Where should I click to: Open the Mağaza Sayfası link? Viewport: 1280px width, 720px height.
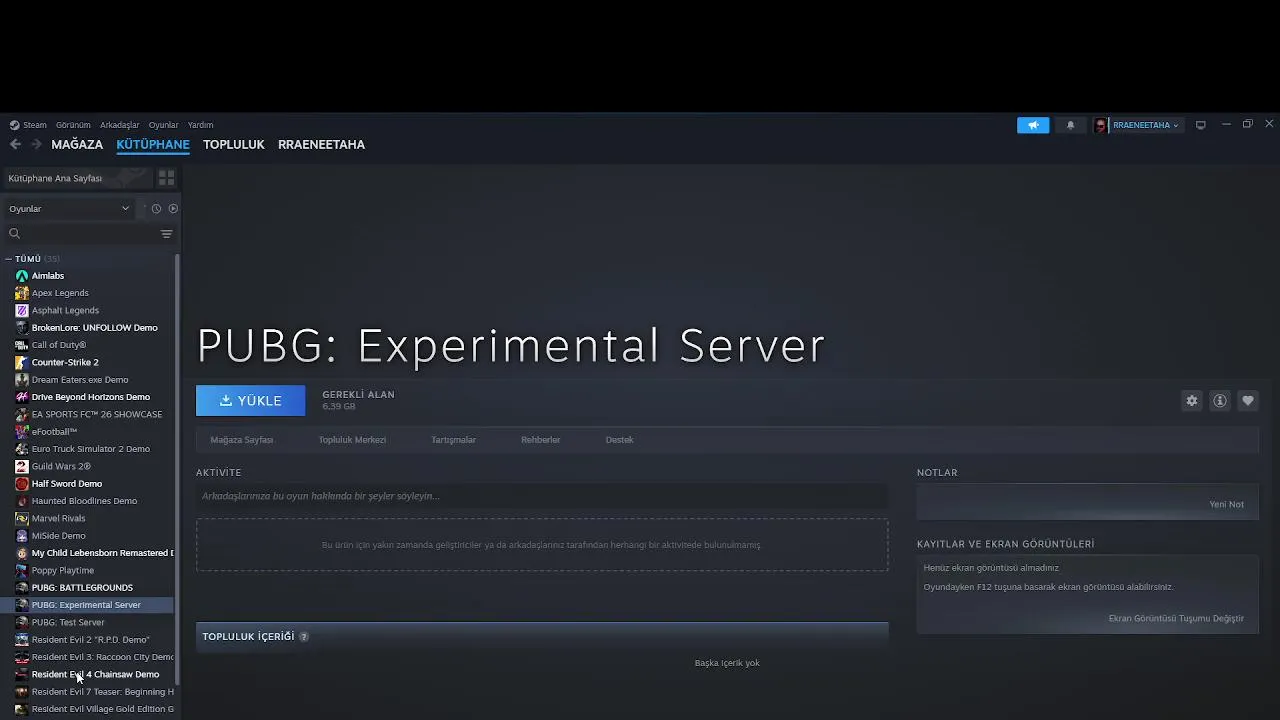242,440
